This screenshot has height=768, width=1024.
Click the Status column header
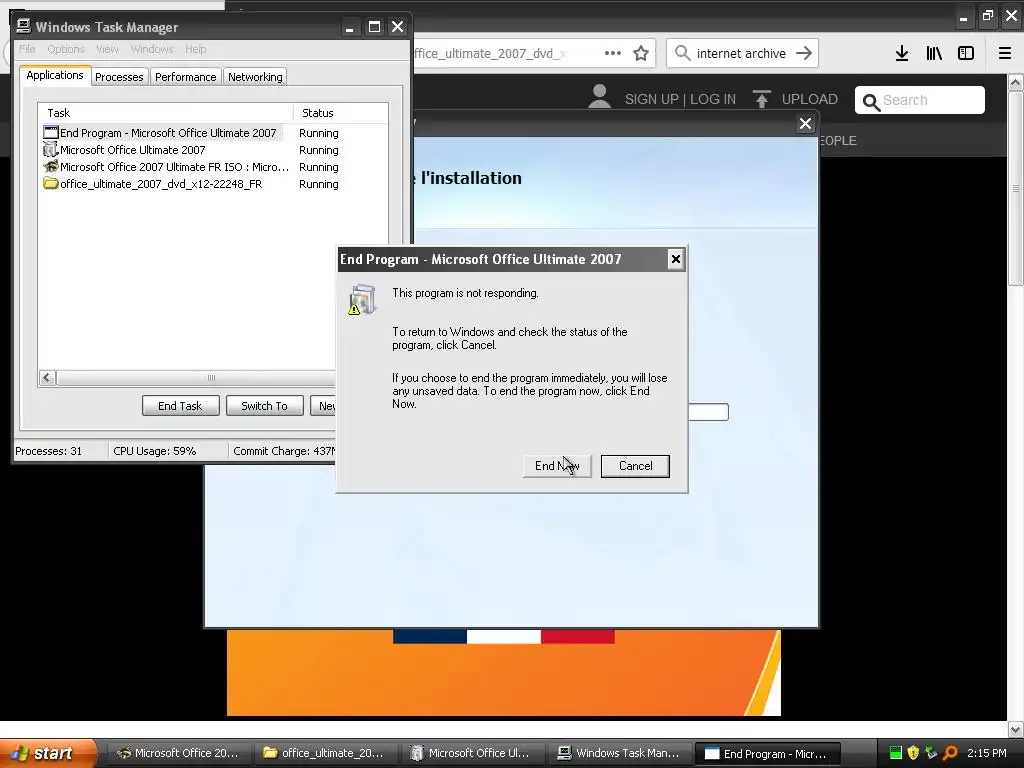tap(340, 113)
